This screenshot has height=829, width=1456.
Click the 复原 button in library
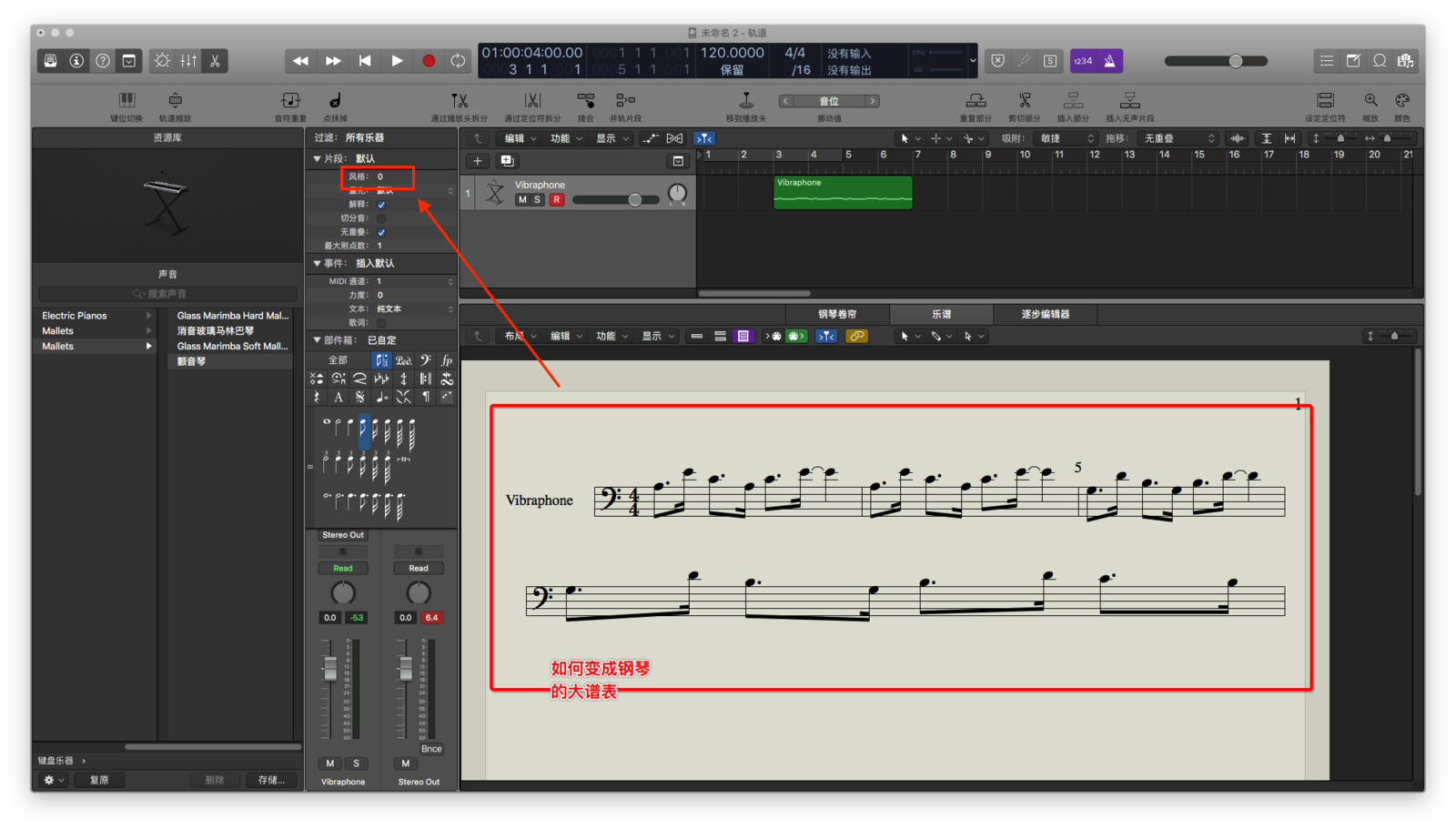point(99,780)
